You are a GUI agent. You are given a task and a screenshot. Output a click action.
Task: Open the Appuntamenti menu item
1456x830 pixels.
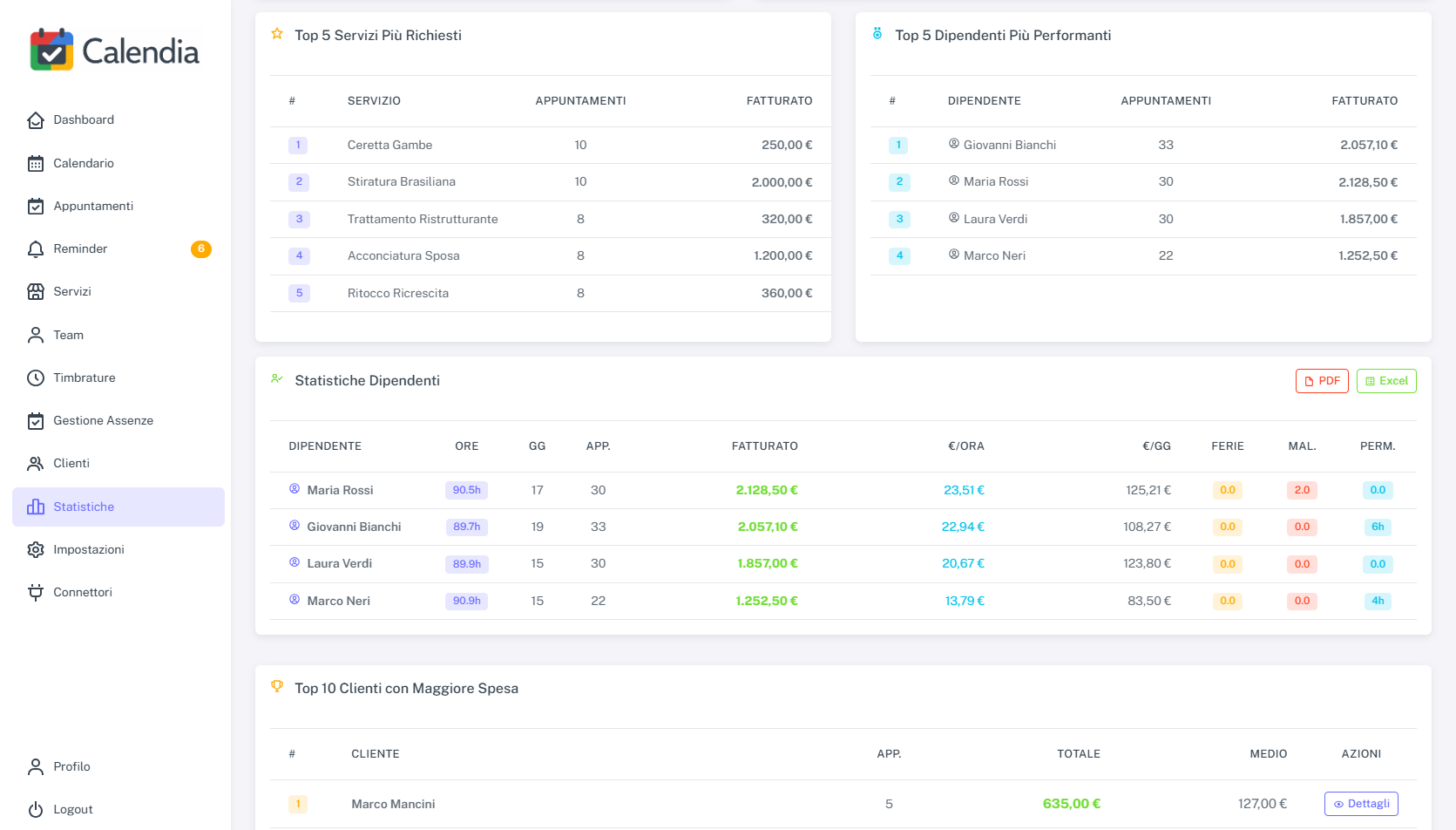(x=93, y=206)
